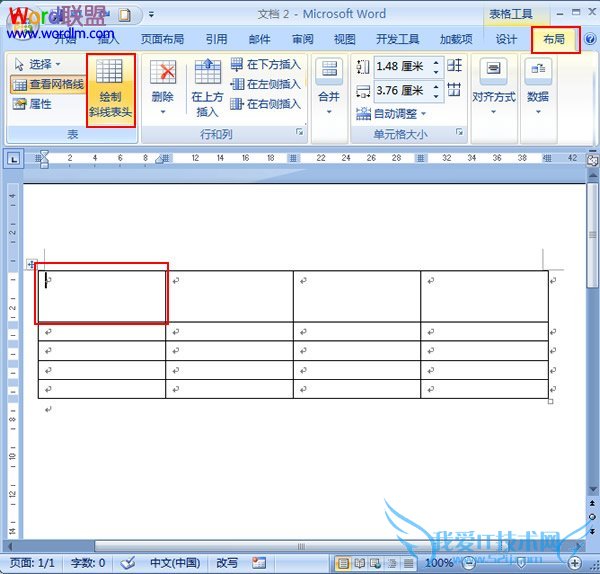Open the View (视图) tab
Viewport: 600px width, 574px height.
point(345,39)
